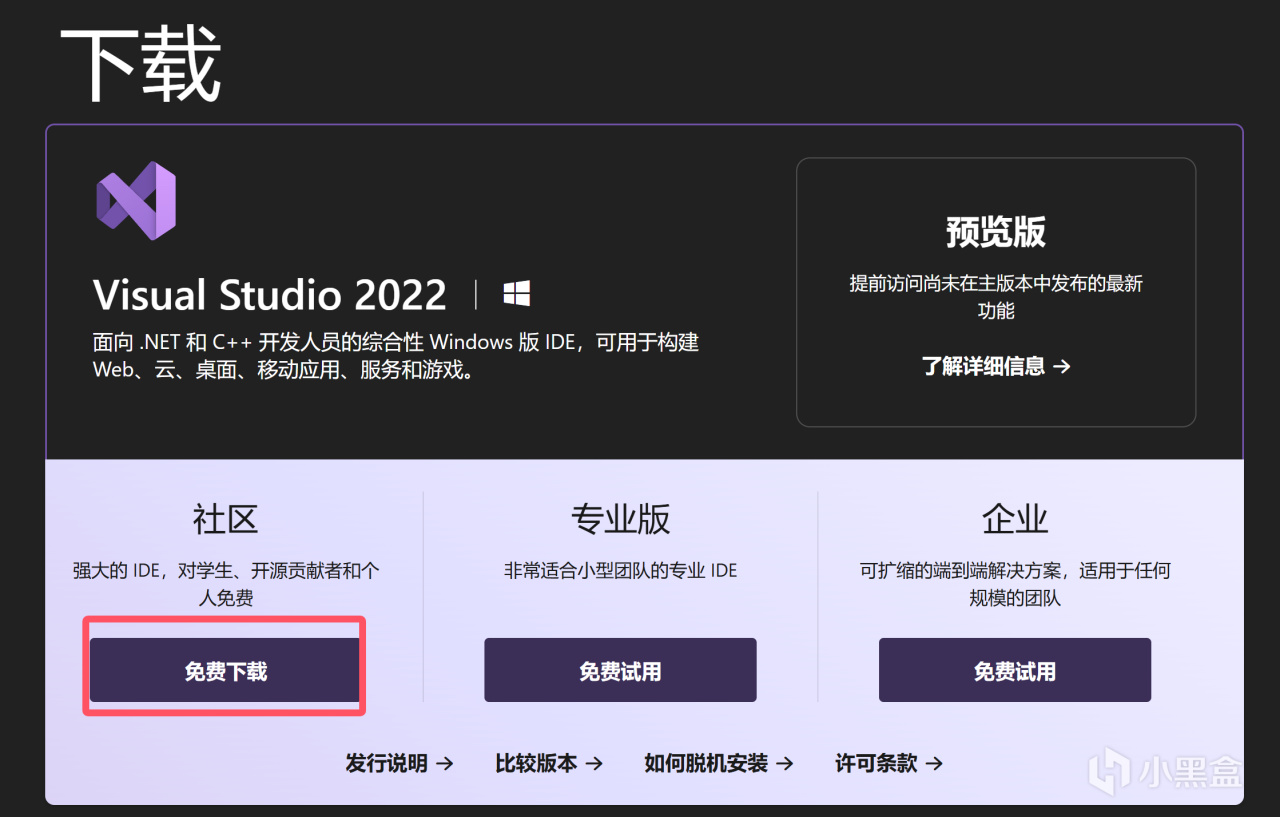The image size is (1280, 817).
Task: Click the description starting 面向 .NET 和 C++
Action: (x=396, y=356)
